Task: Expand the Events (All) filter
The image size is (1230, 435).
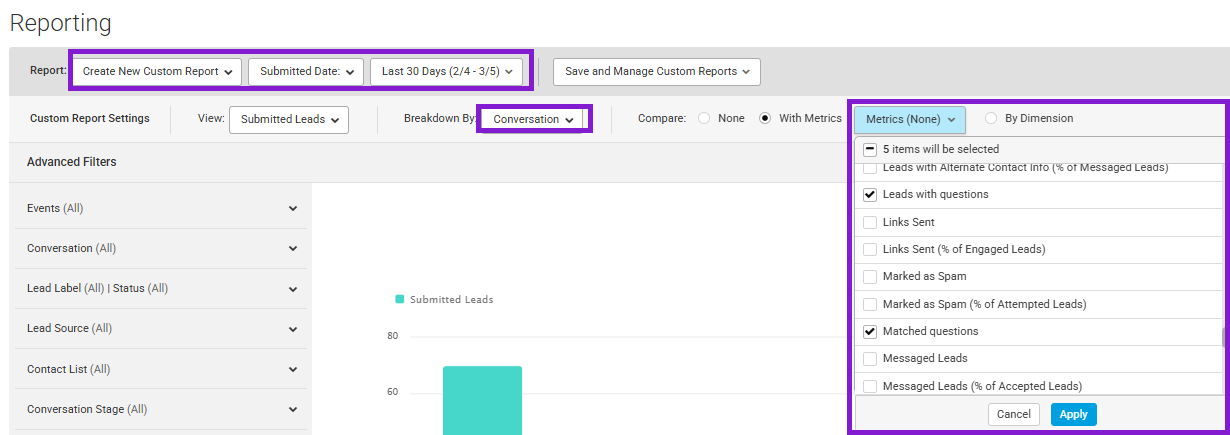Action: (x=160, y=208)
